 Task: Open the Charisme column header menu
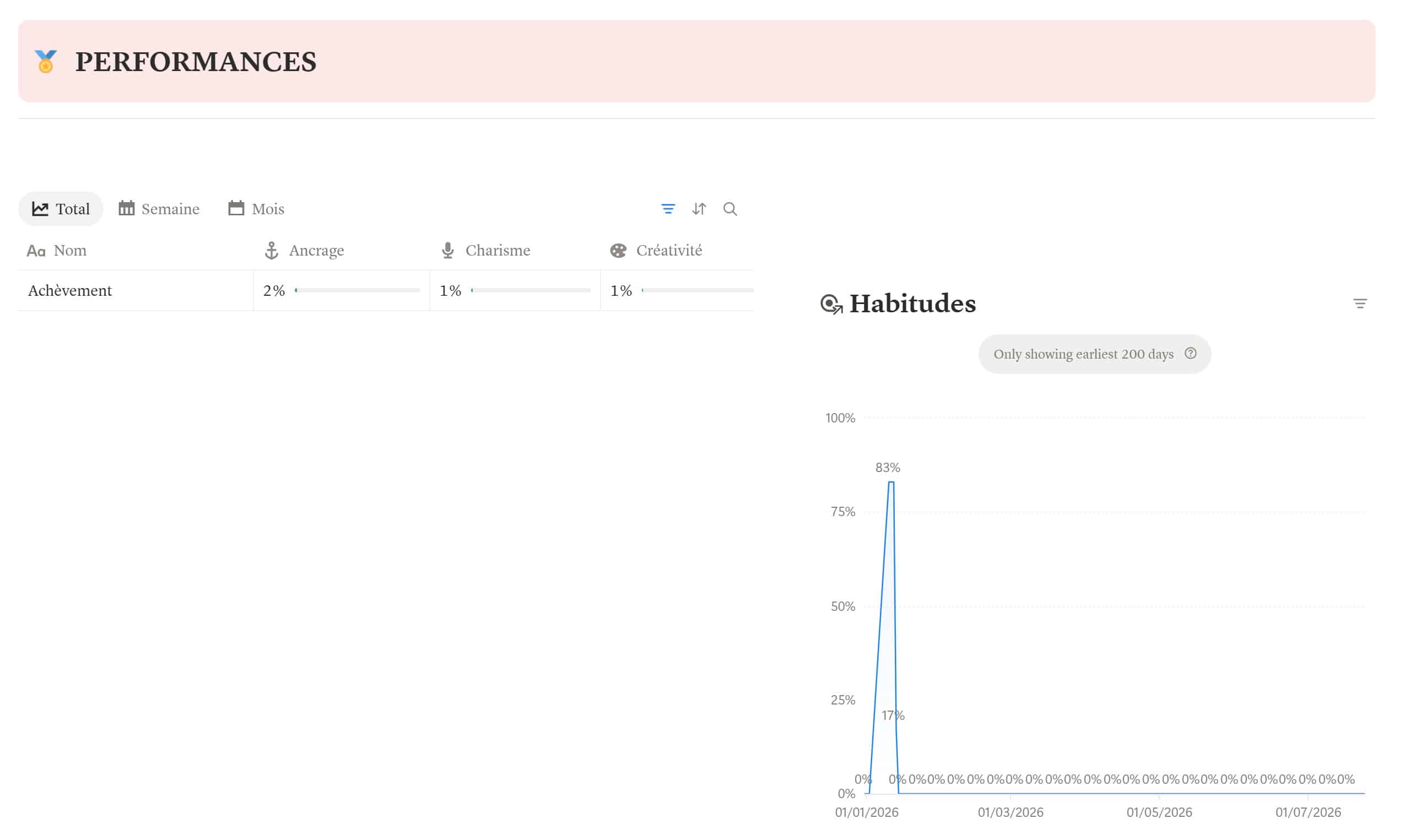point(515,250)
